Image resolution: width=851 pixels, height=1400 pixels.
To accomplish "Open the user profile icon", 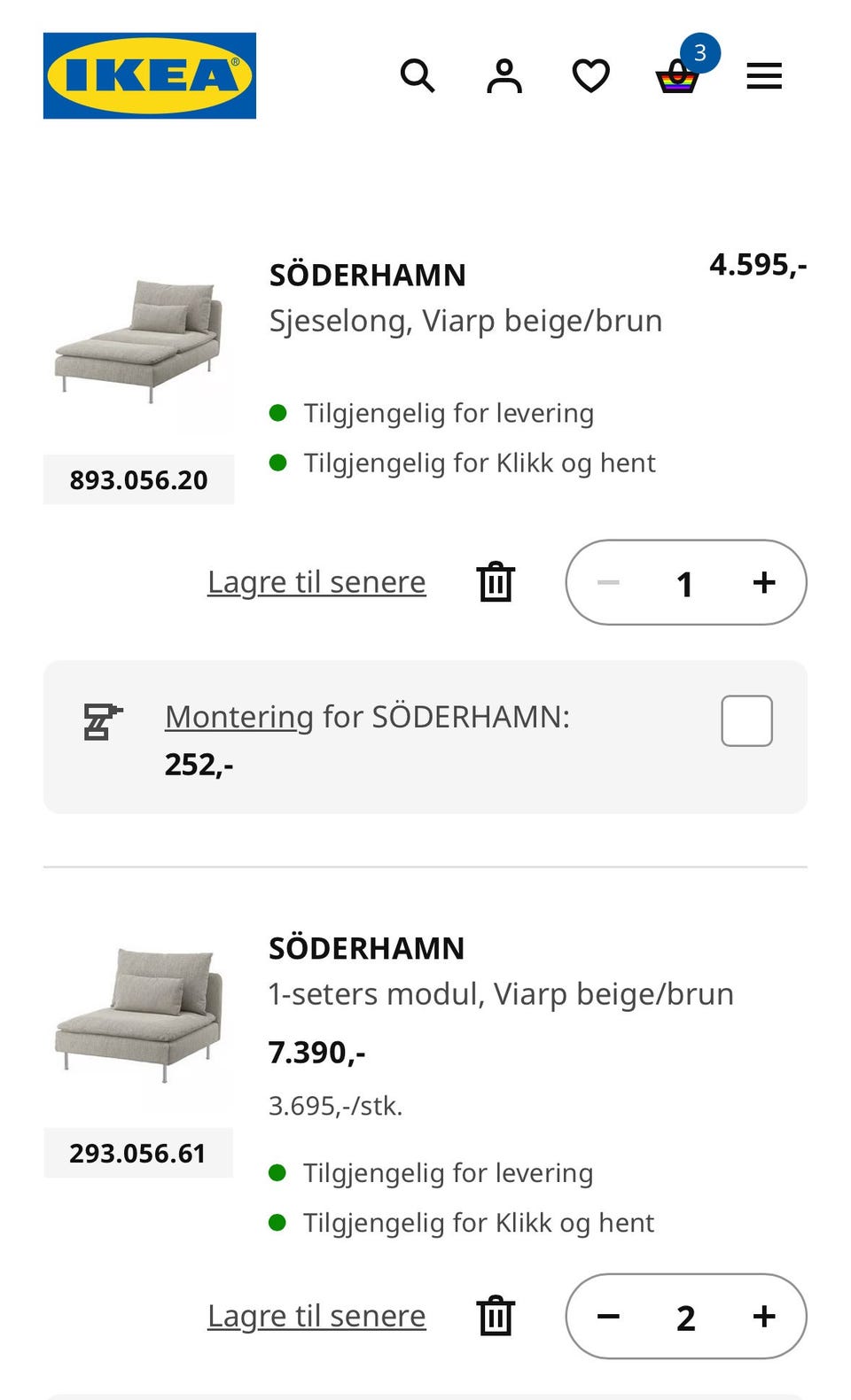I will point(504,76).
